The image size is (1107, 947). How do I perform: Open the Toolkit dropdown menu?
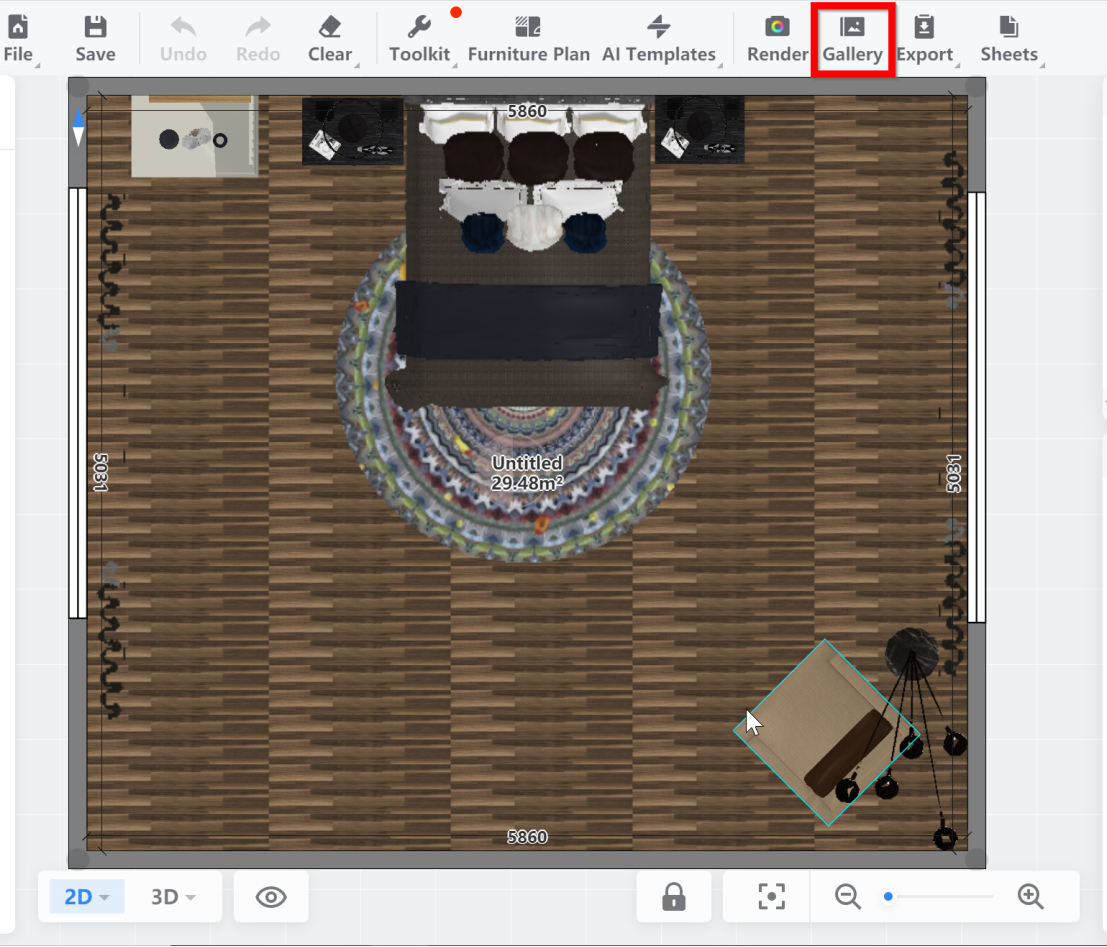420,38
